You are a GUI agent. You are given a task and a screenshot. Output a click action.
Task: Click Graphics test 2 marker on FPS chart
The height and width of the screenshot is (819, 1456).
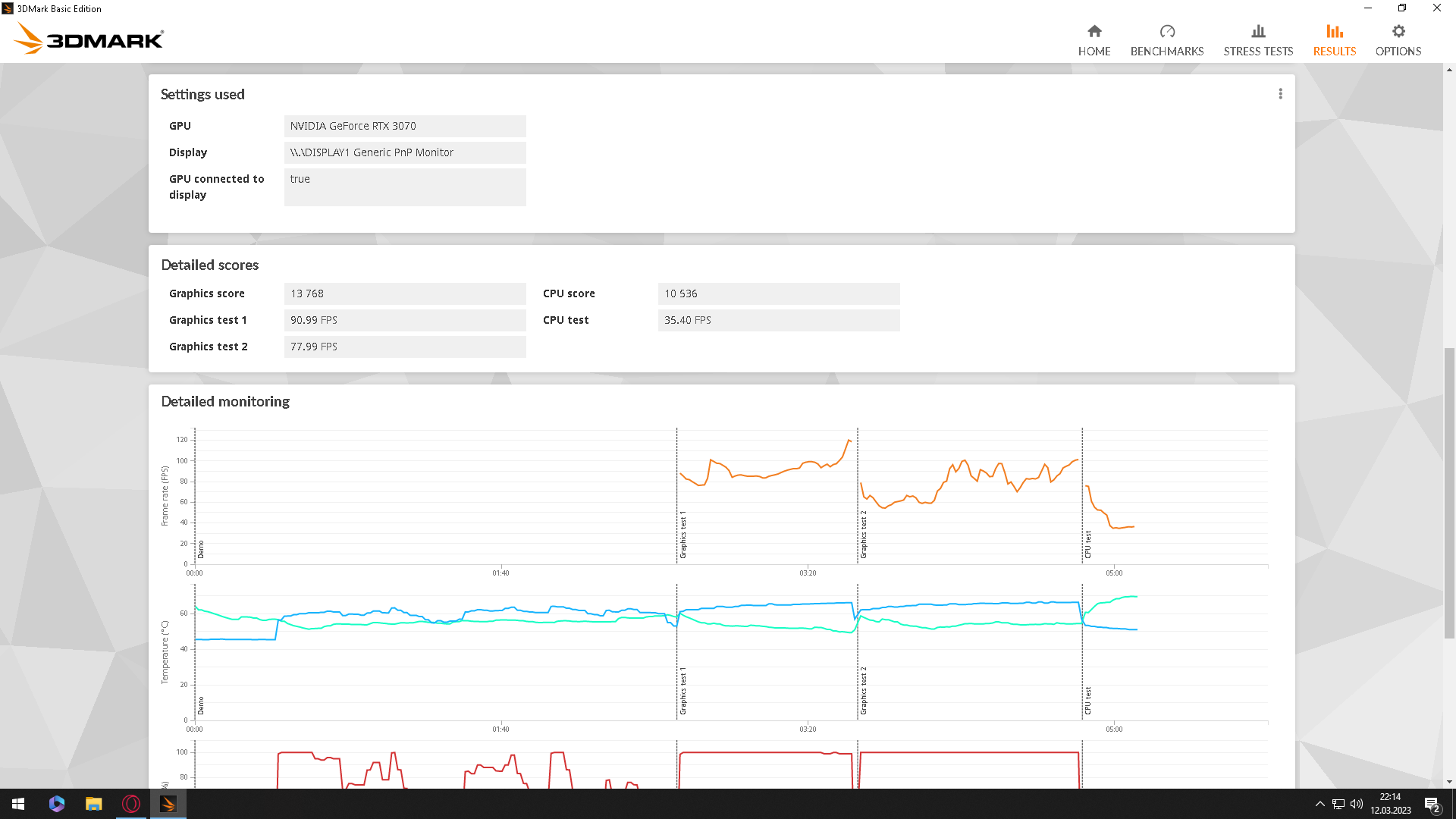pyautogui.click(x=863, y=535)
